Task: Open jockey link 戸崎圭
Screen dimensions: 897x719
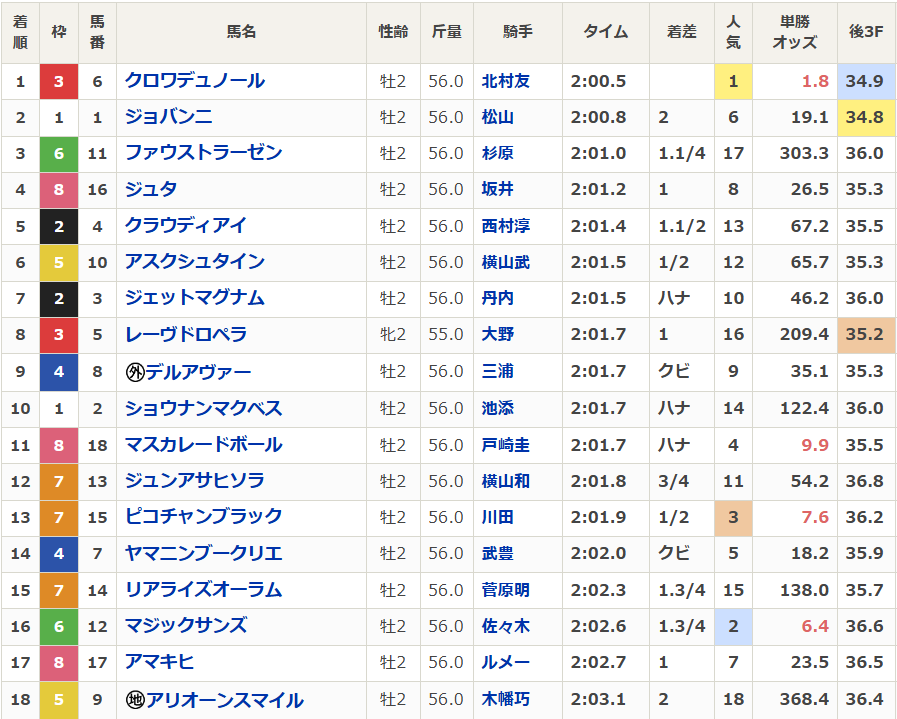Action: [x=506, y=445]
